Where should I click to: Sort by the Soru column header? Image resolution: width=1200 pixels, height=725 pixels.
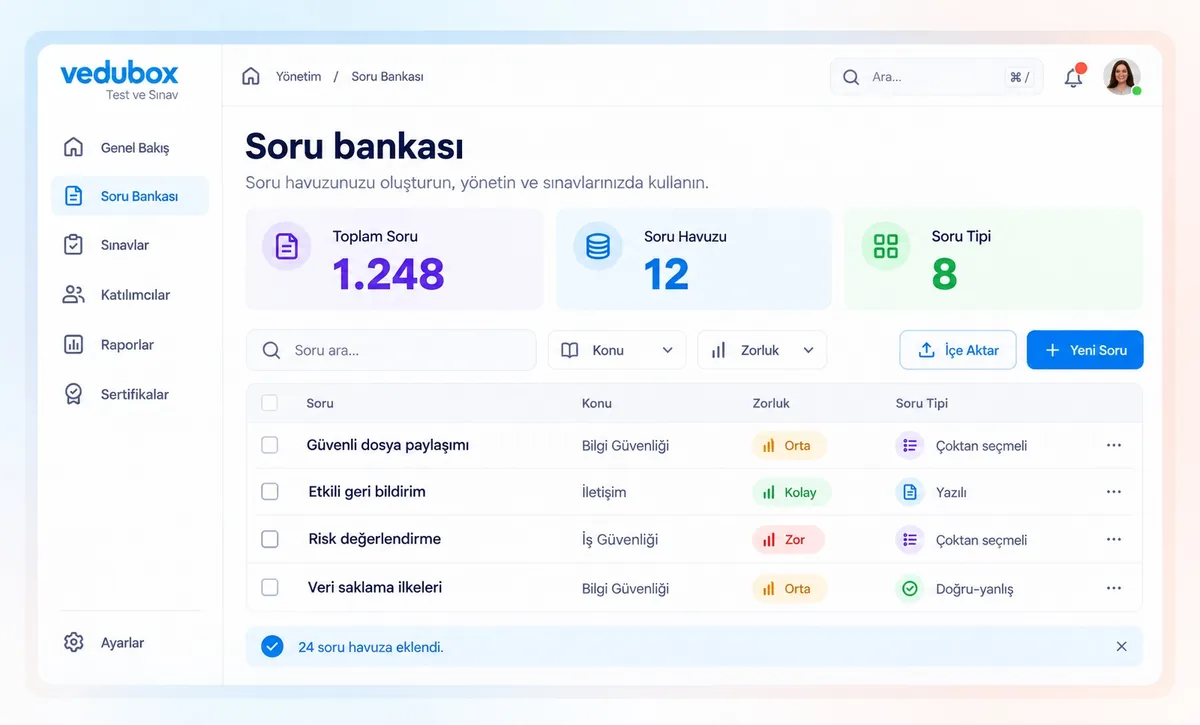click(320, 403)
